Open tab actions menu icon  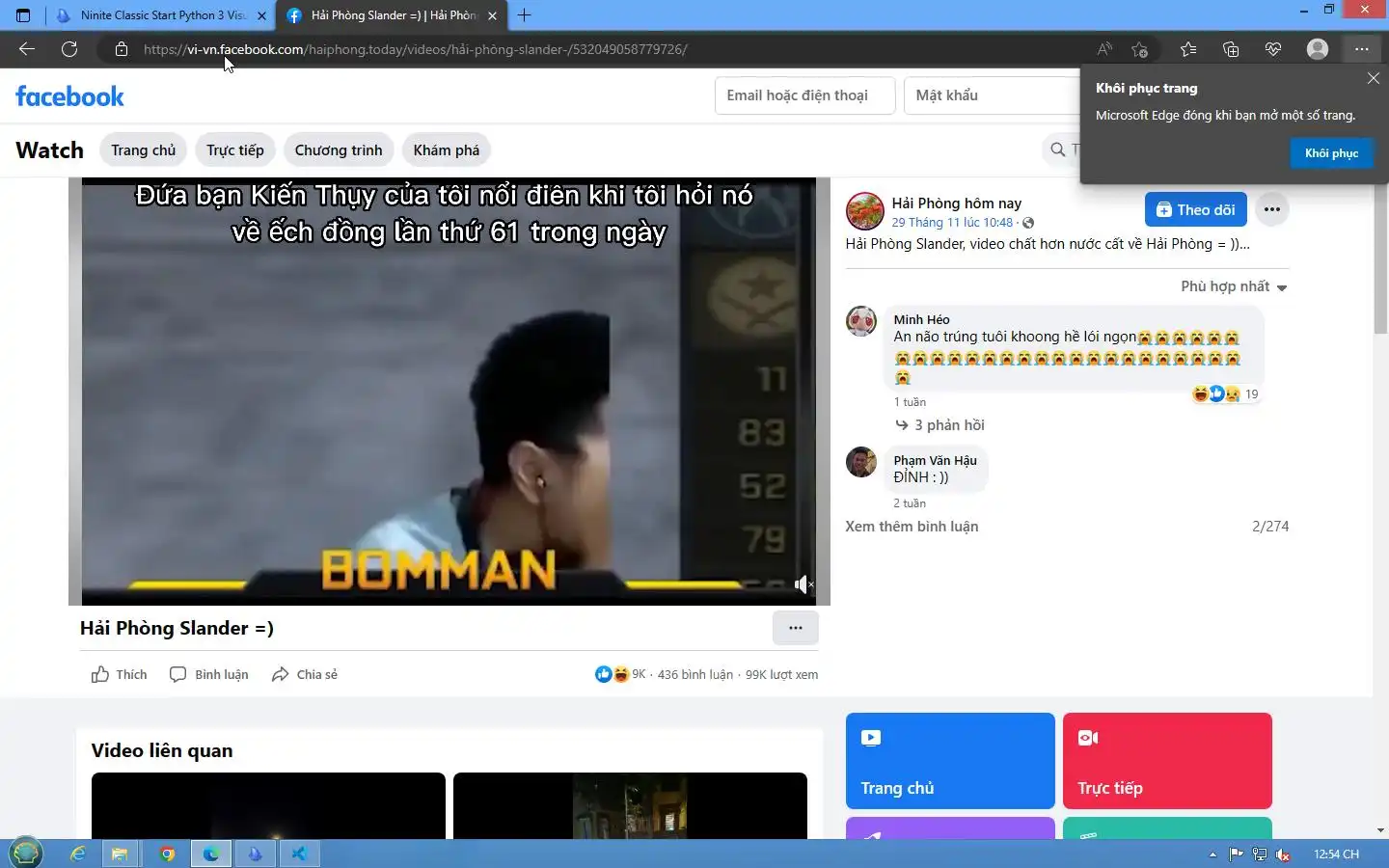pos(23,15)
